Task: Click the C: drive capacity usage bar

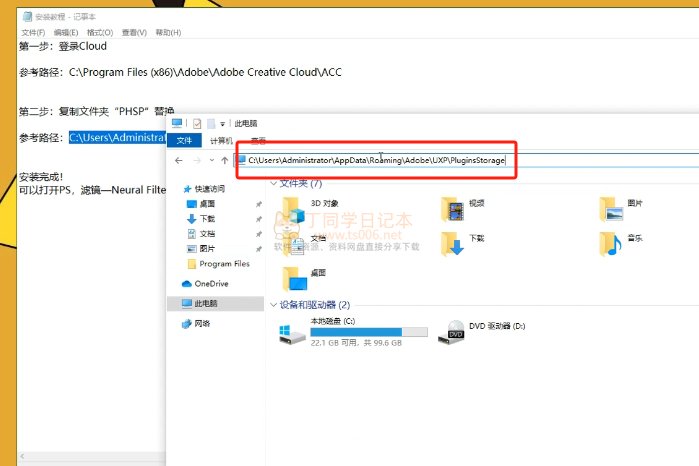Action: click(369, 332)
